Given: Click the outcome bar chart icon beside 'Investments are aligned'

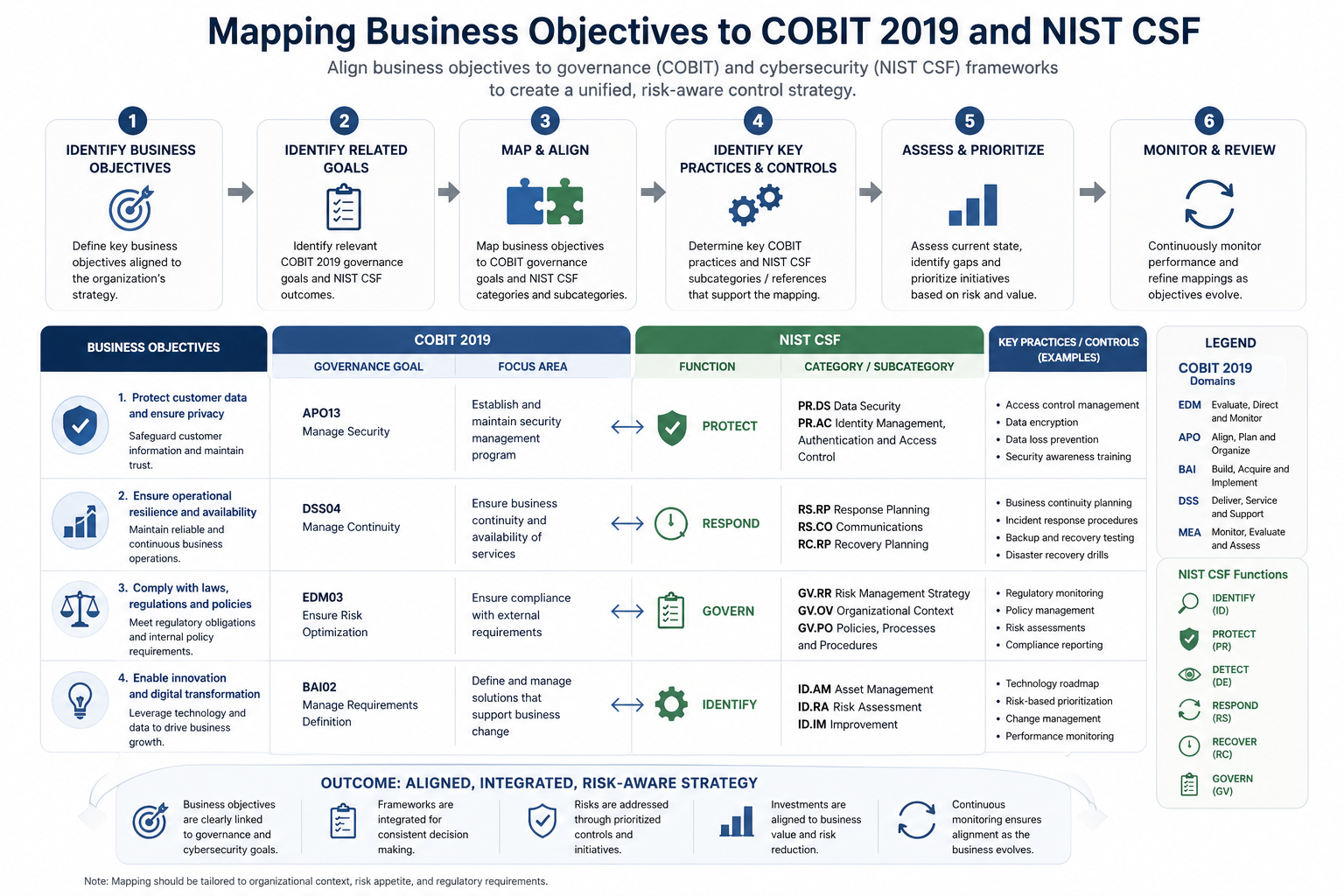Looking at the screenshot, I should (737, 822).
